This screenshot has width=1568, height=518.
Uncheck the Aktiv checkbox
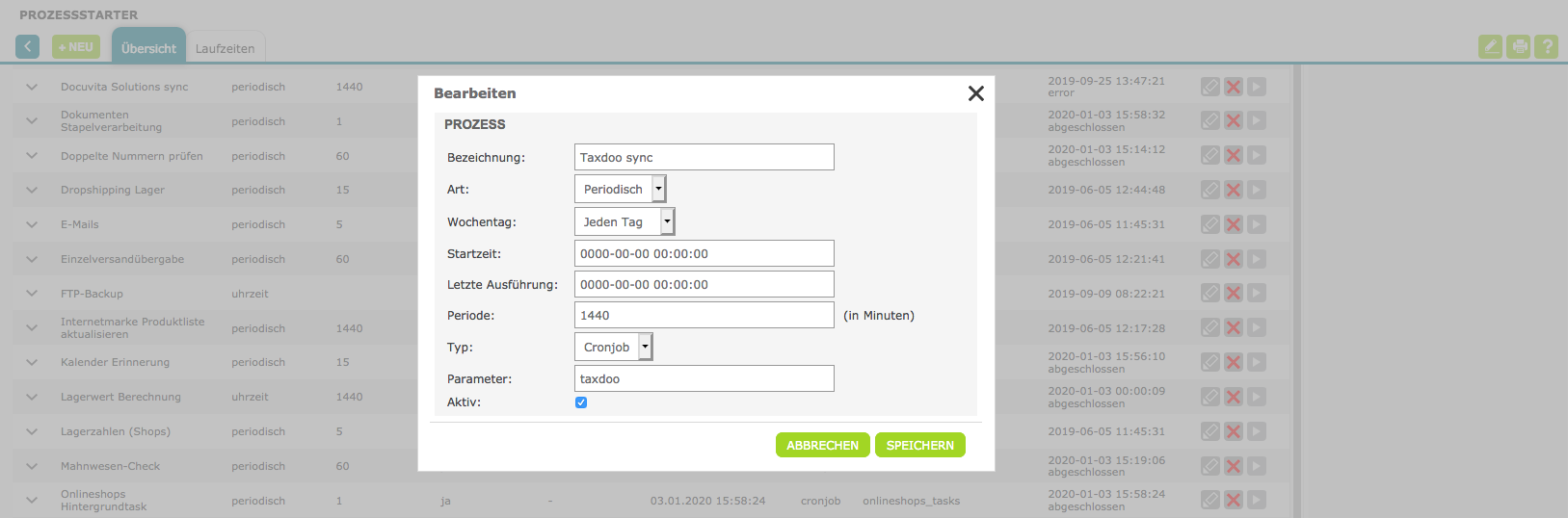581,402
